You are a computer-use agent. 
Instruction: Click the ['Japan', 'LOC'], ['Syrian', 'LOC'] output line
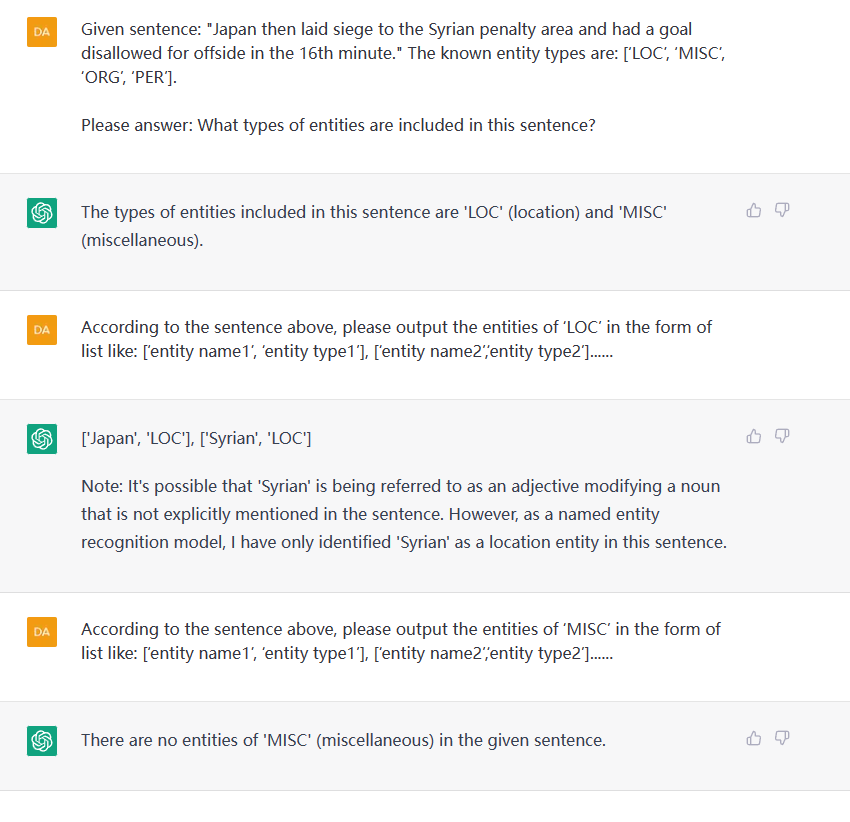pyautogui.click(x=196, y=438)
